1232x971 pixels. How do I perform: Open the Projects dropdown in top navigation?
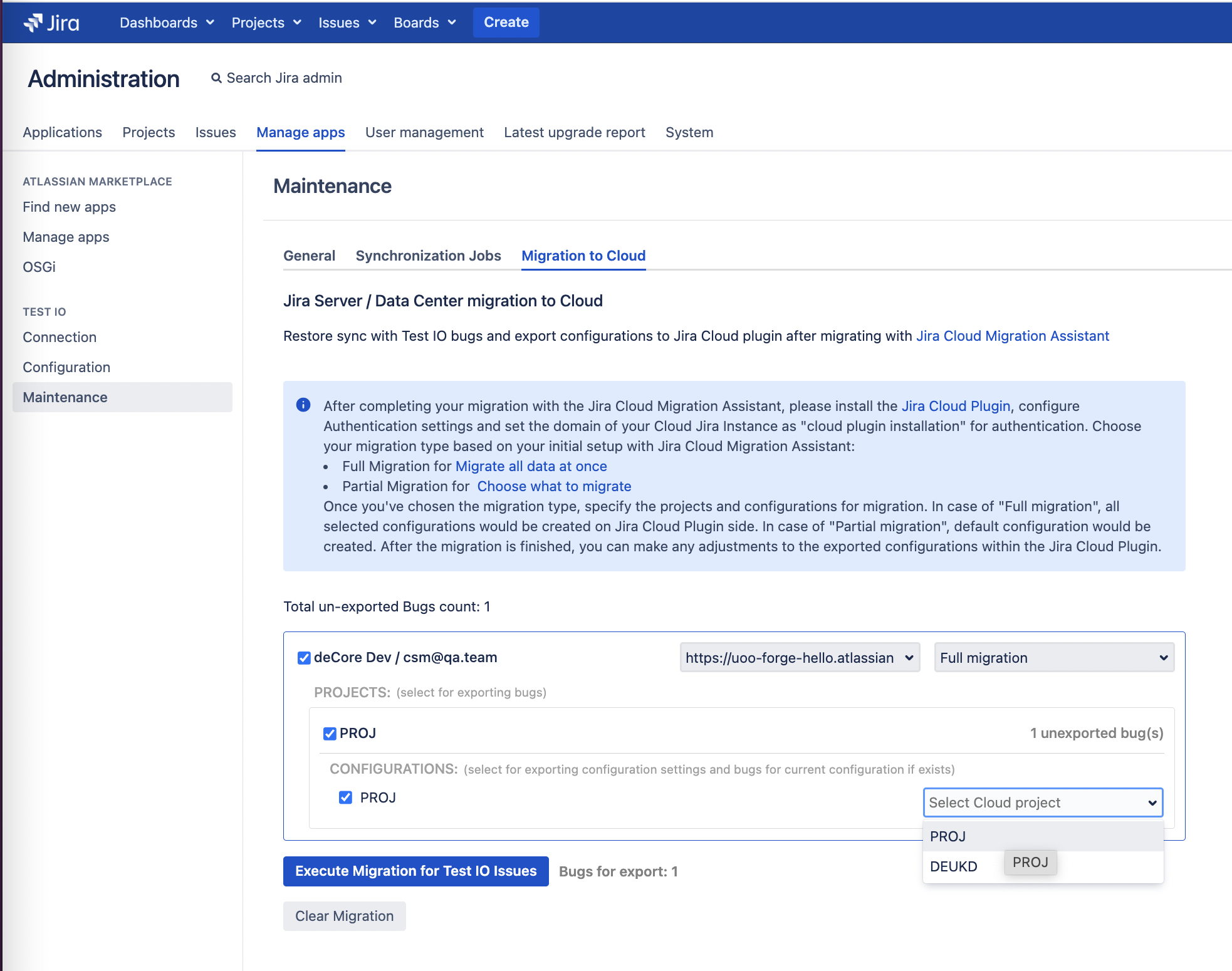coord(266,23)
